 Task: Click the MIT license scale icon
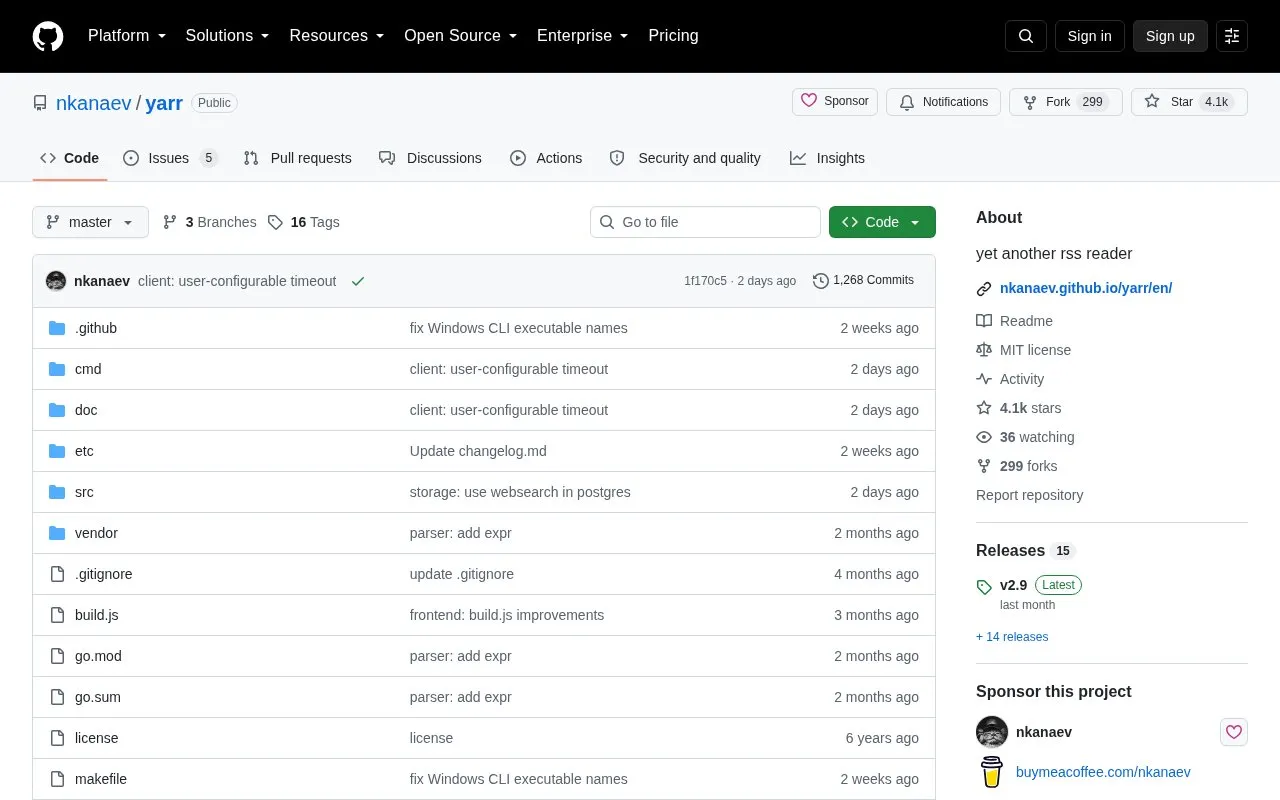[x=984, y=350]
